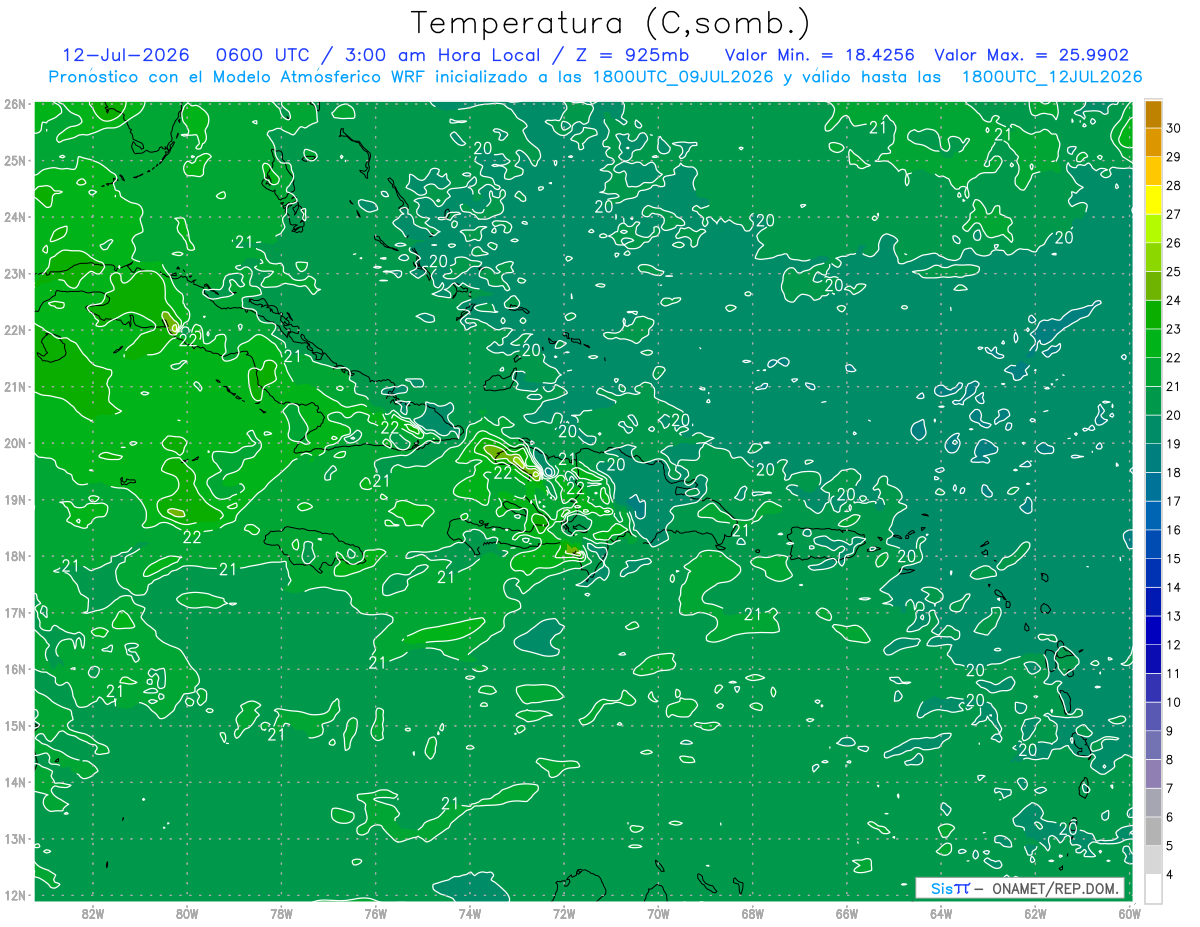Viewport: 1200px width, 927px height.
Task: Click the '64W' longitude axis label
Action: [941, 913]
